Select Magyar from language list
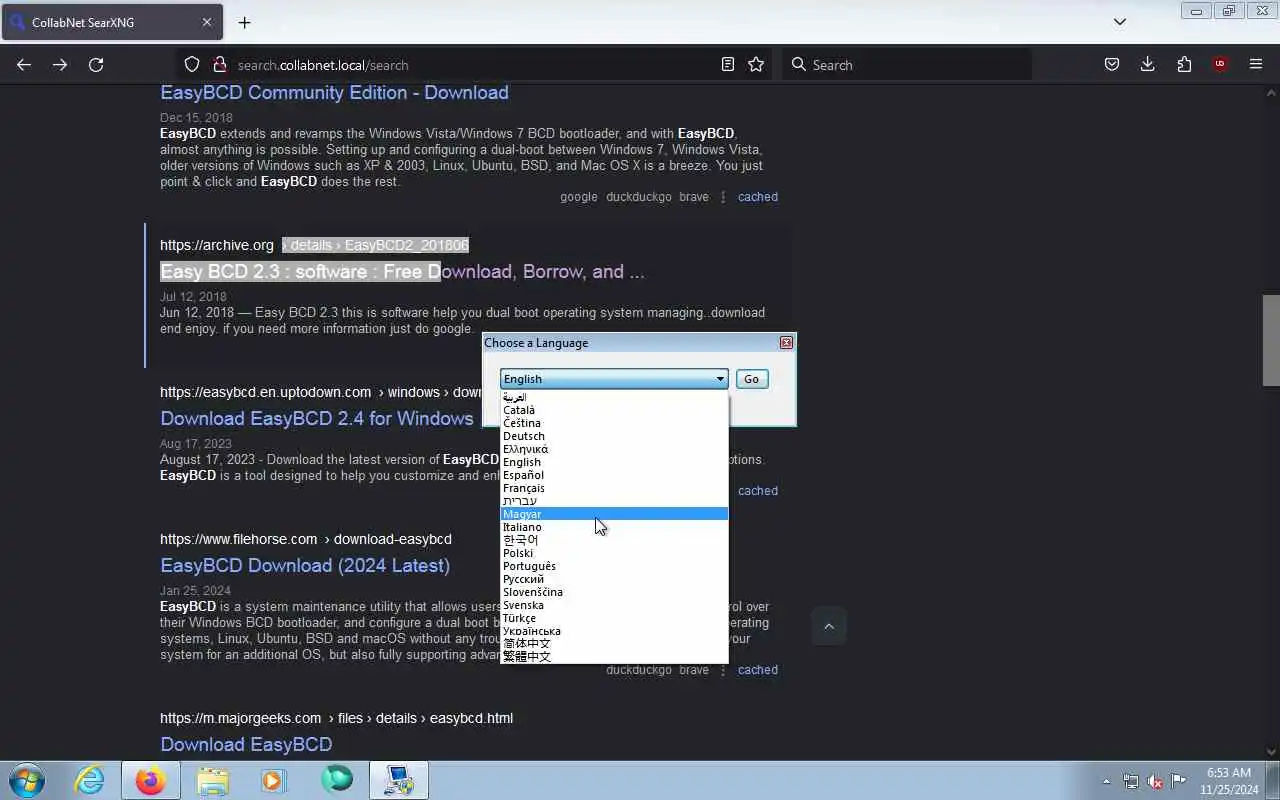Screen dimensions: 1280x800 614,514
